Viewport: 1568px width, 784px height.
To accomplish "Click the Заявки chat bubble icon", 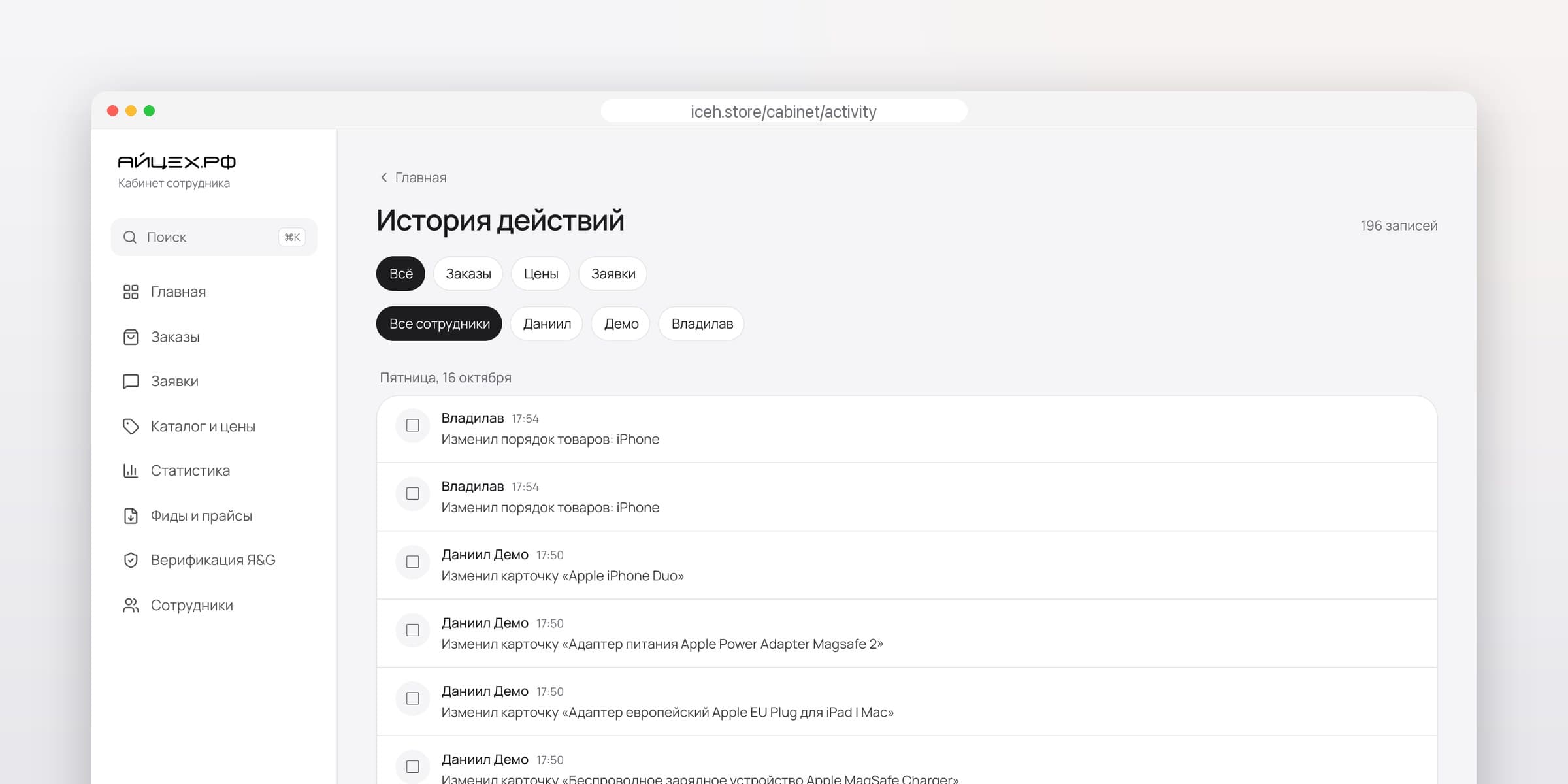I will pos(131,382).
